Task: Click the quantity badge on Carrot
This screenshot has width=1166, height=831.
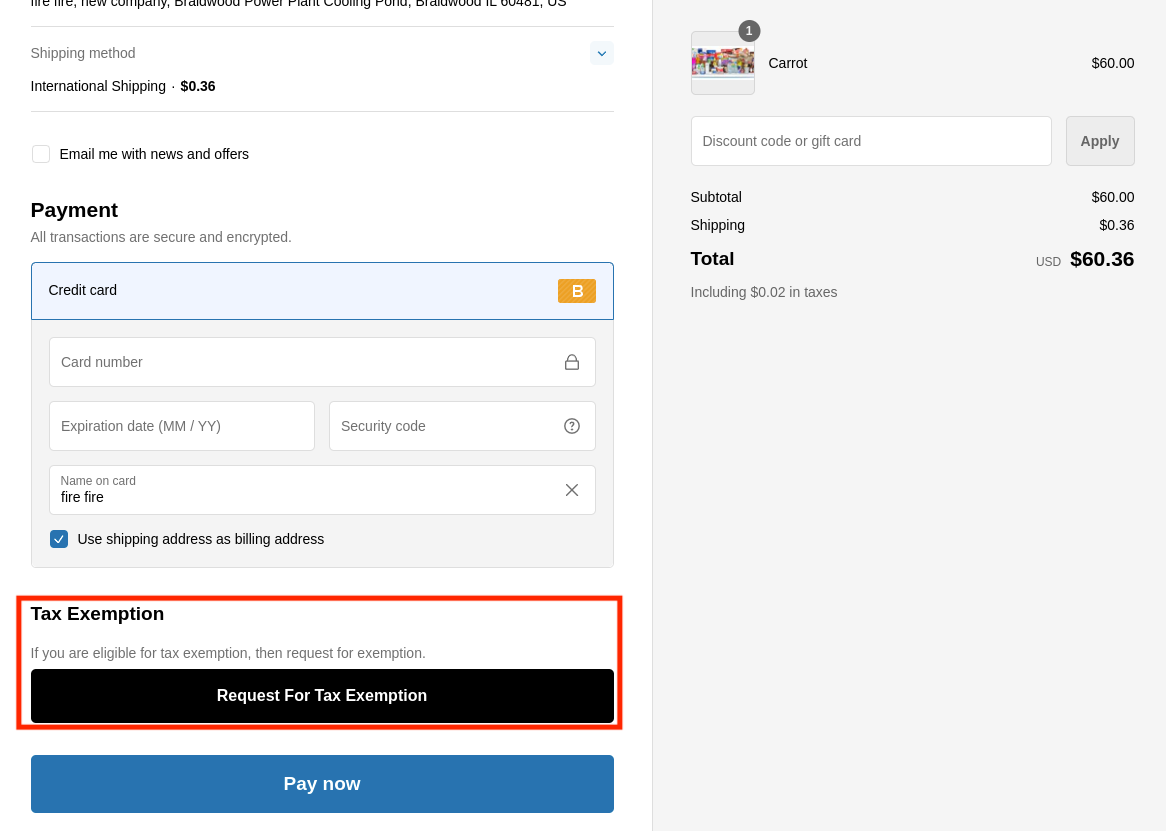Action: pyautogui.click(x=749, y=31)
